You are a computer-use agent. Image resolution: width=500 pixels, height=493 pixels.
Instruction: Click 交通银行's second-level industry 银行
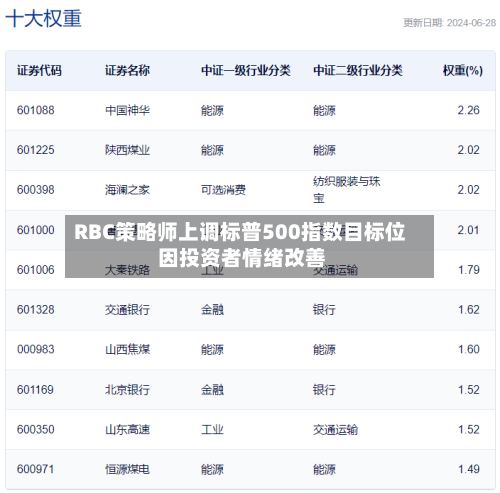pyautogui.click(x=324, y=310)
